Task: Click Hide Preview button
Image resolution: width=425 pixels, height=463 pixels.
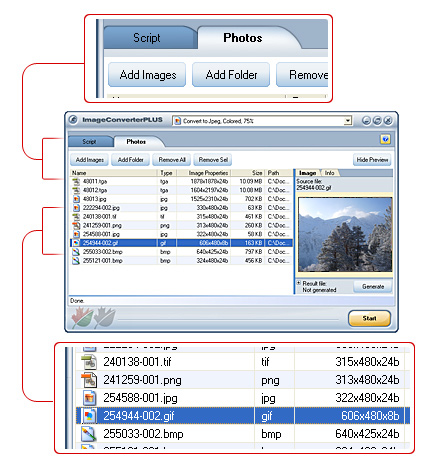Action: point(372,160)
